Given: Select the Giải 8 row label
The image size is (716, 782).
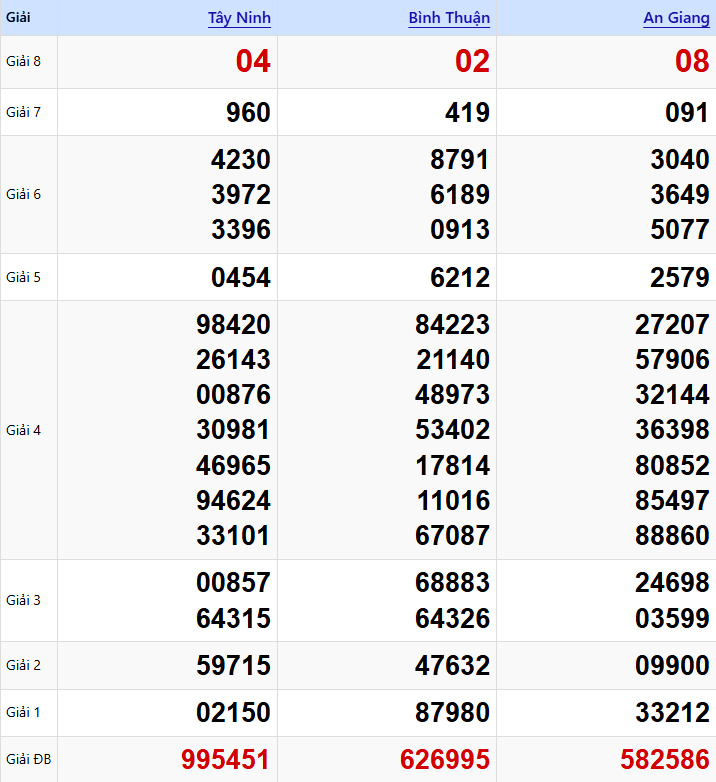Looking at the screenshot, I should 24,62.
